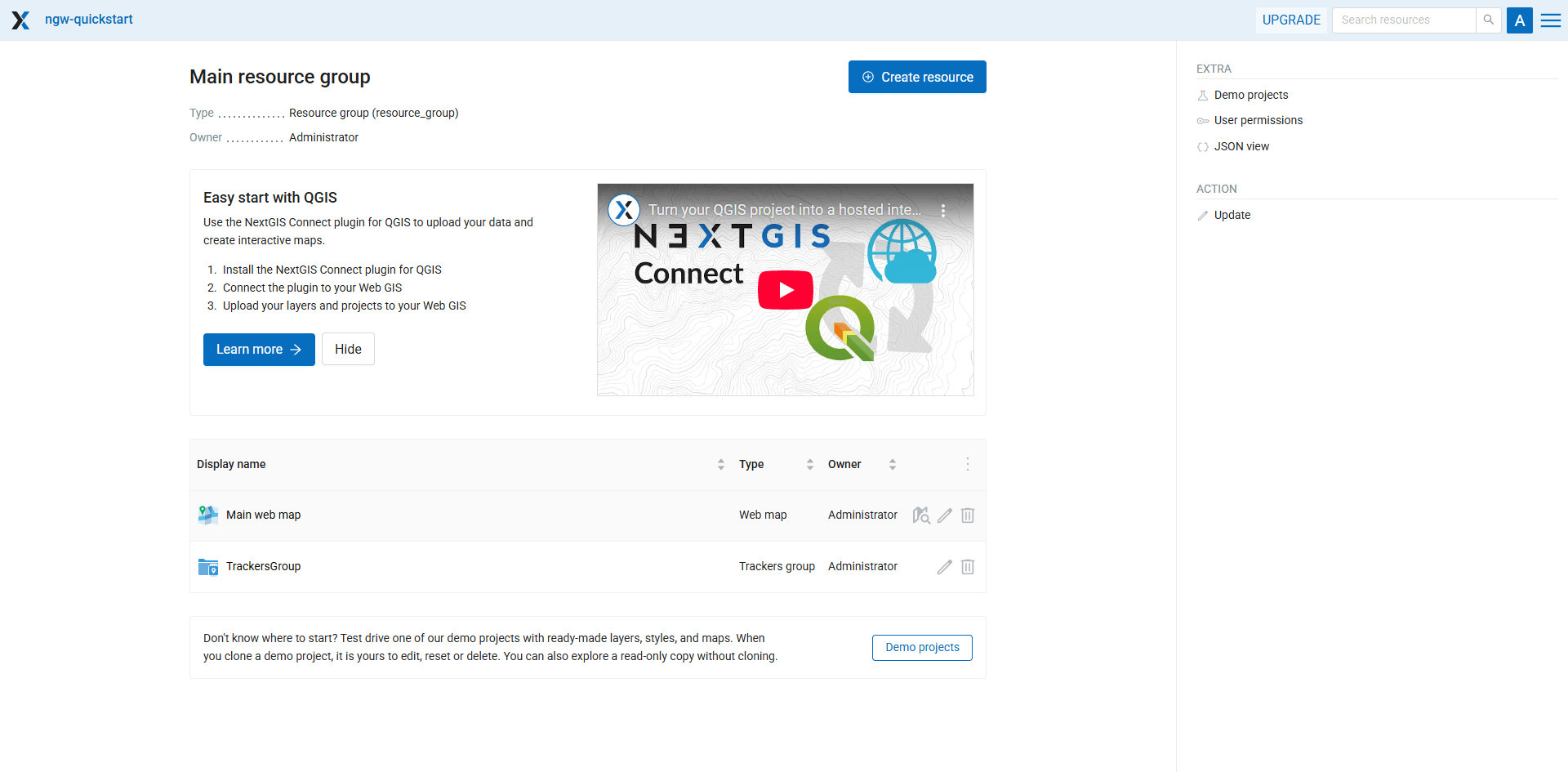Viewport: 1568px width, 772px height.
Task: Hide the Easy start panel
Action: pyautogui.click(x=348, y=349)
